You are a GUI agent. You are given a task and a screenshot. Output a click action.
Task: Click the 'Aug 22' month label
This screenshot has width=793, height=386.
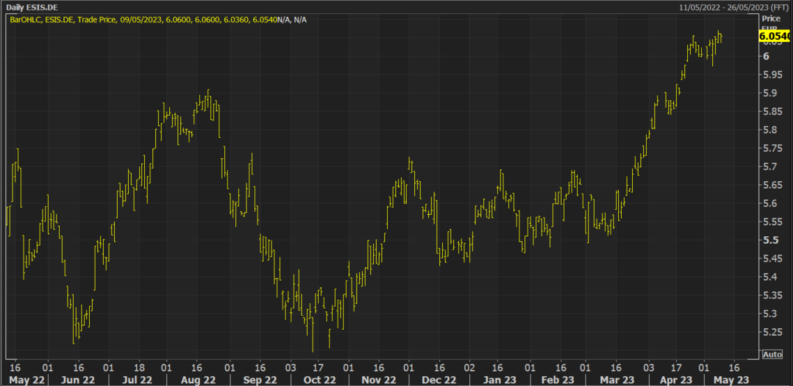tap(198, 379)
